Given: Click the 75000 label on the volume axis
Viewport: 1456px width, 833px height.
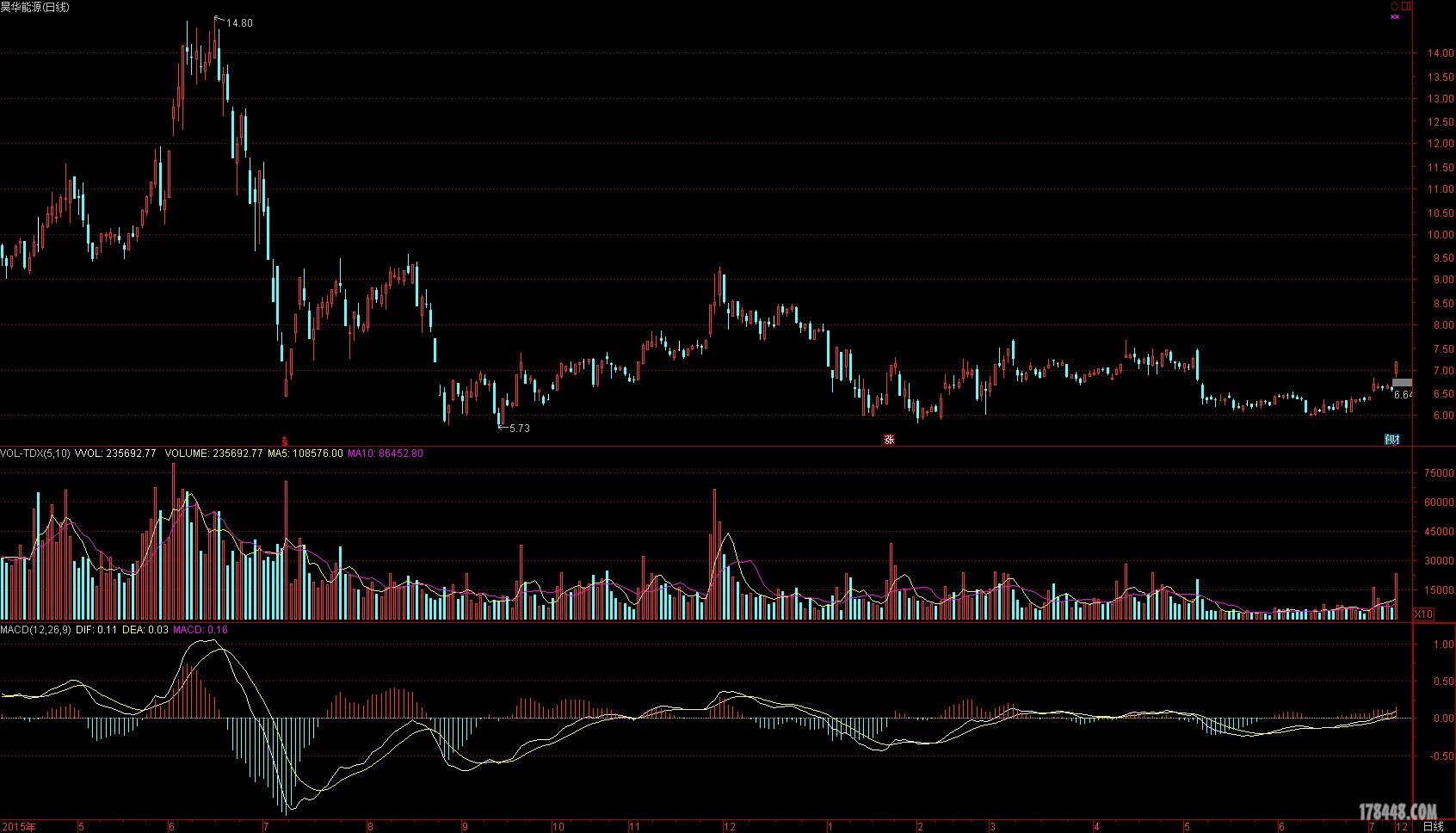Looking at the screenshot, I should pyautogui.click(x=1439, y=473).
